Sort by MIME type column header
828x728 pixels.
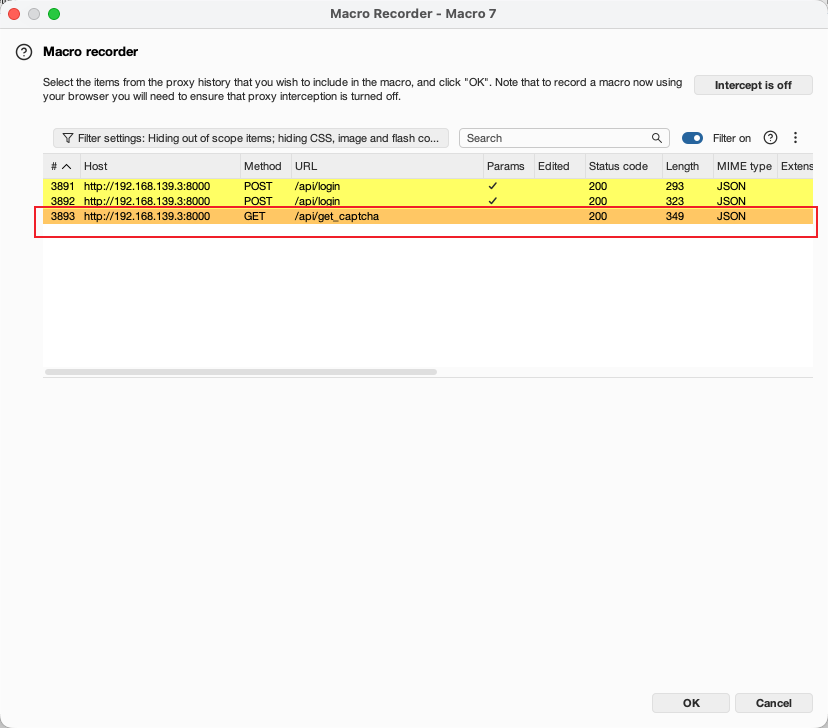746,166
